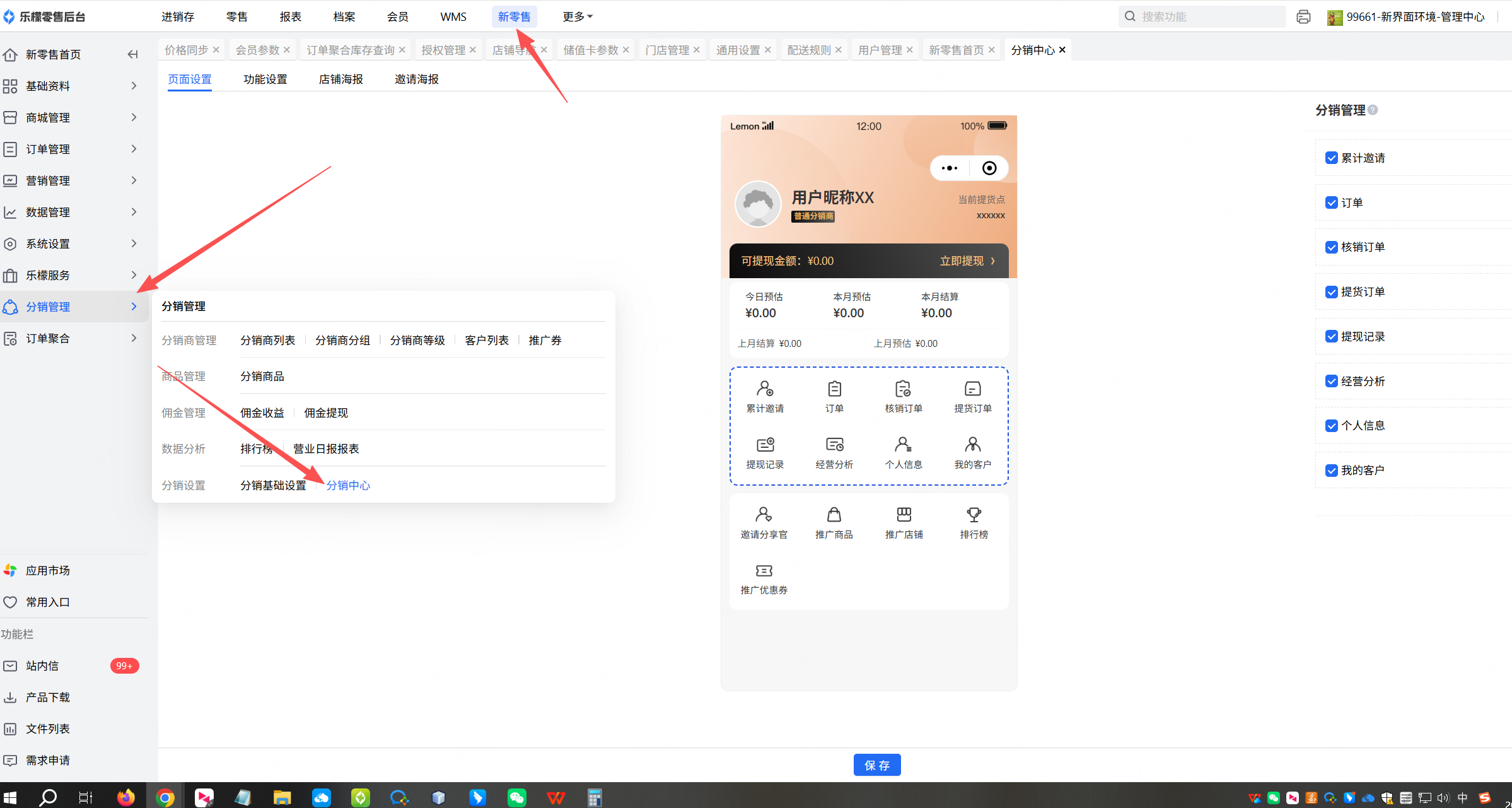This screenshot has width=1512, height=808.
Task: Click the printer icon in top bar
Action: point(1303,17)
